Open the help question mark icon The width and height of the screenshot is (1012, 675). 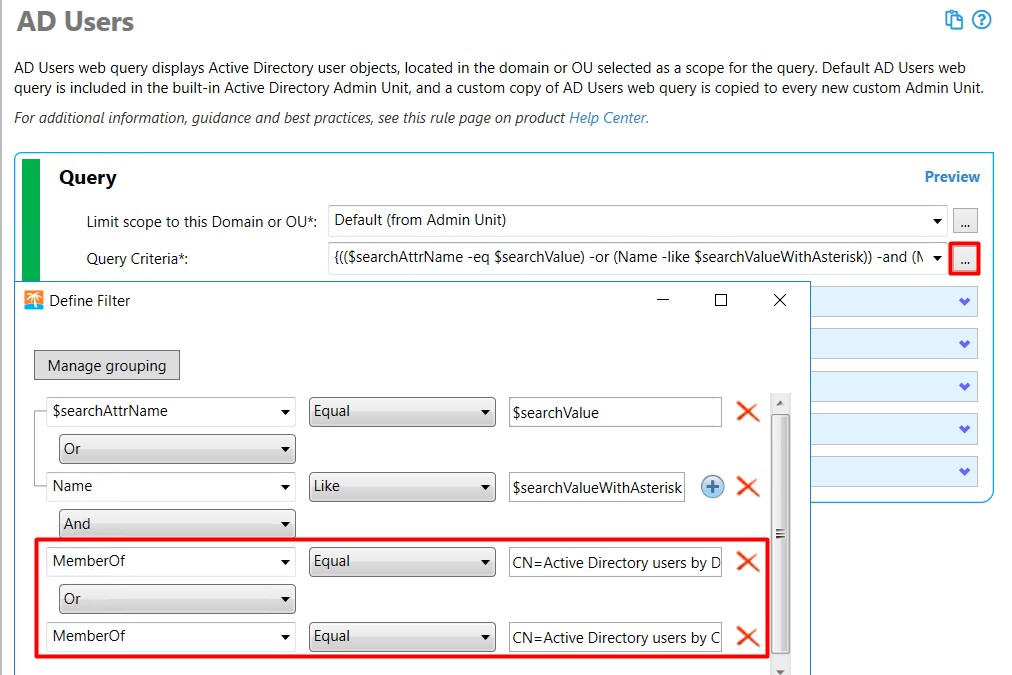[x=981, y=20]
